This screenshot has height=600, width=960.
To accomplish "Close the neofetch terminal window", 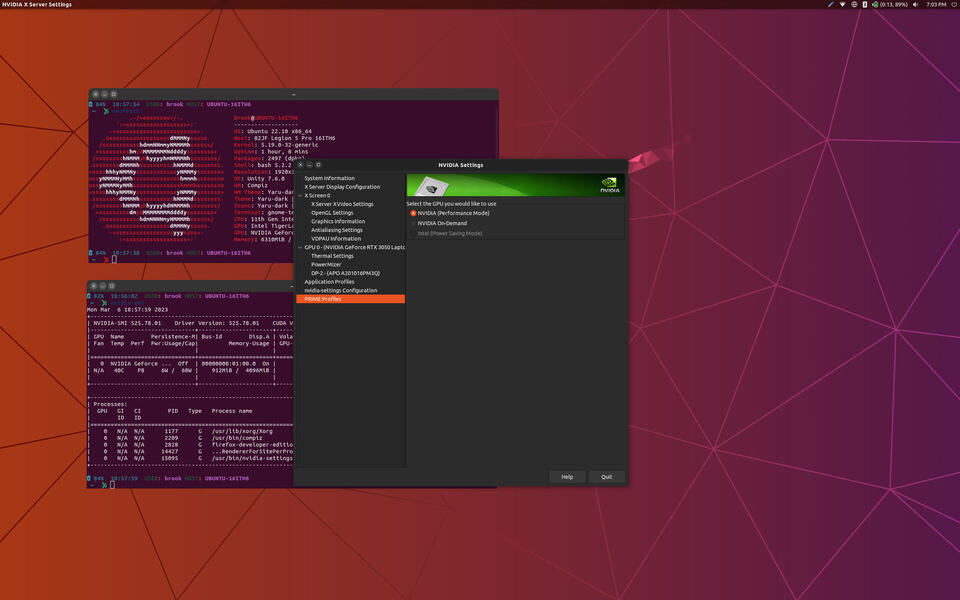I will 96,94.
